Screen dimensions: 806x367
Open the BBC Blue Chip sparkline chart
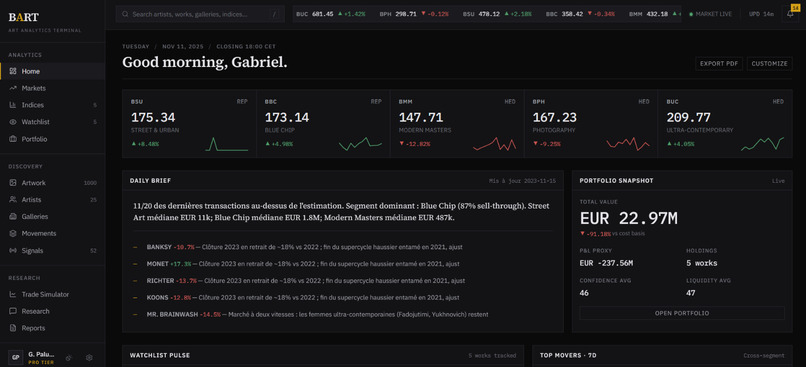coord(360,143)
